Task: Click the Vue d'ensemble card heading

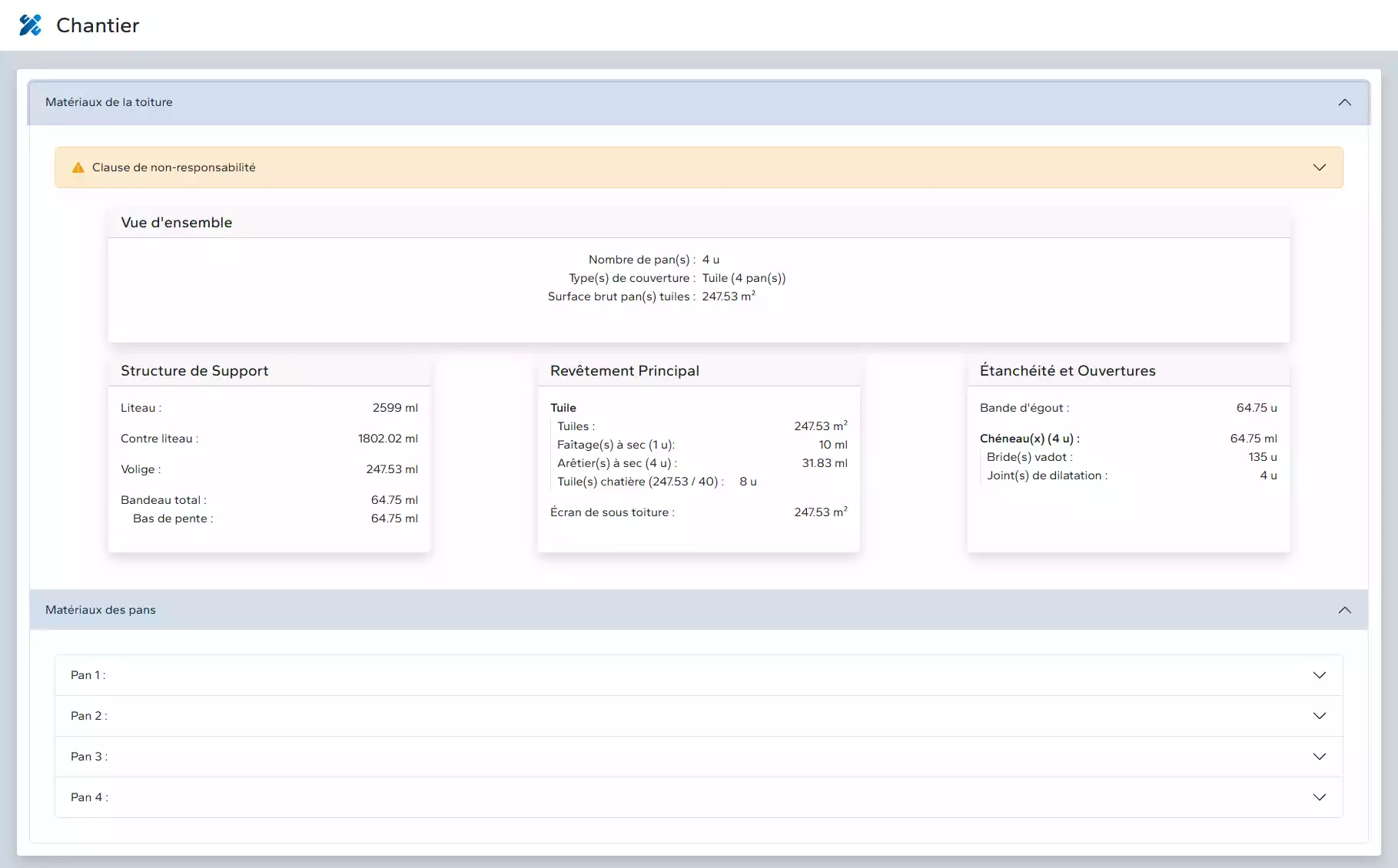Action: pyautogui.click(x=176, y=223)
